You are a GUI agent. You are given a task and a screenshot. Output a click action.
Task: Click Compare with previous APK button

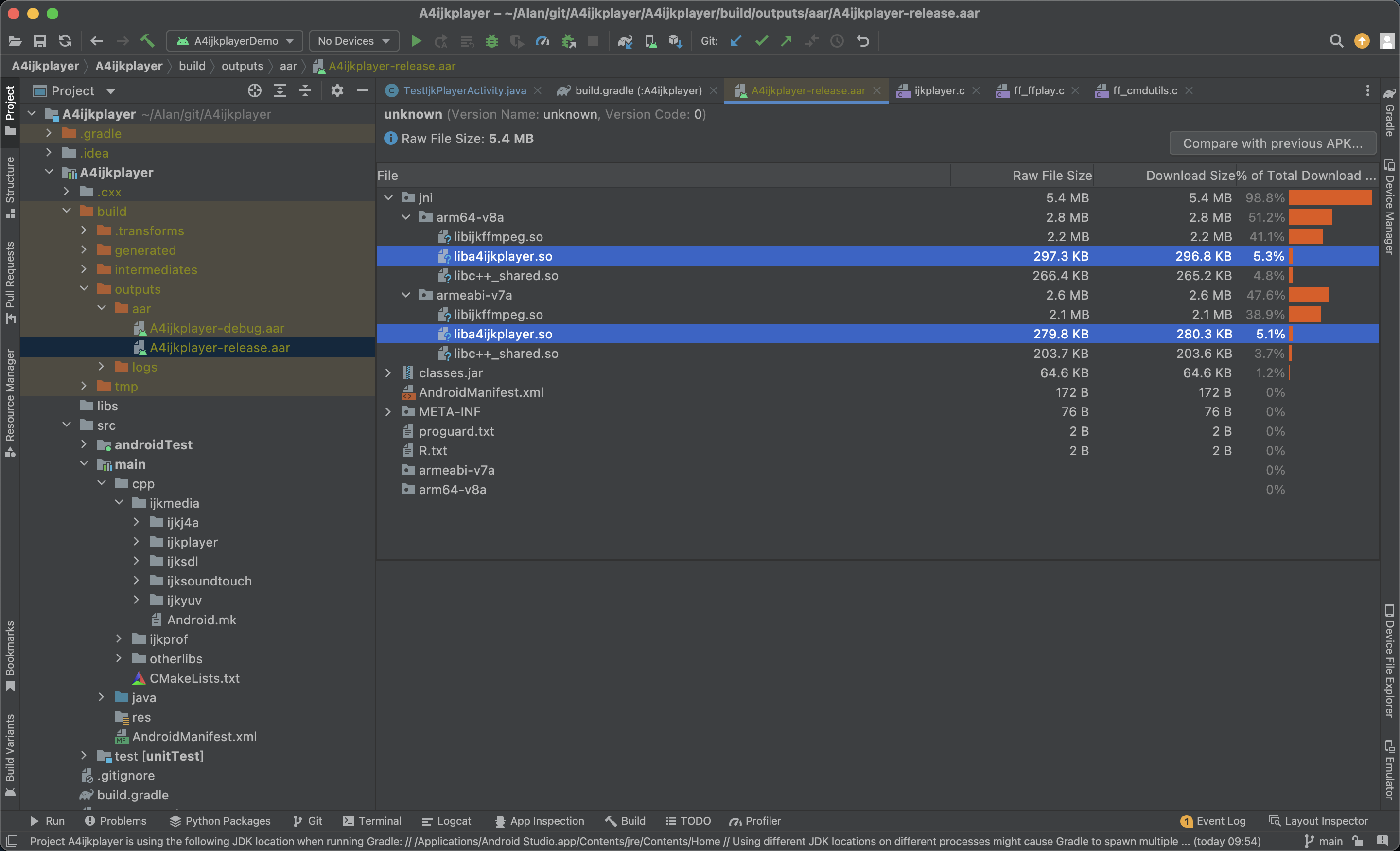click(x=1272, y=143)
